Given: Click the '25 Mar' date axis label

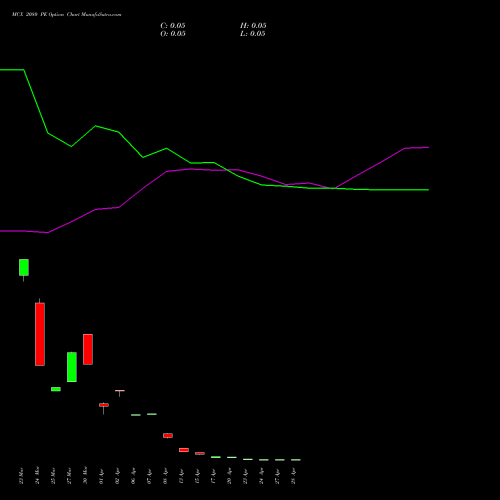Looking at the screenshot, I should click(x=53, y=476).
